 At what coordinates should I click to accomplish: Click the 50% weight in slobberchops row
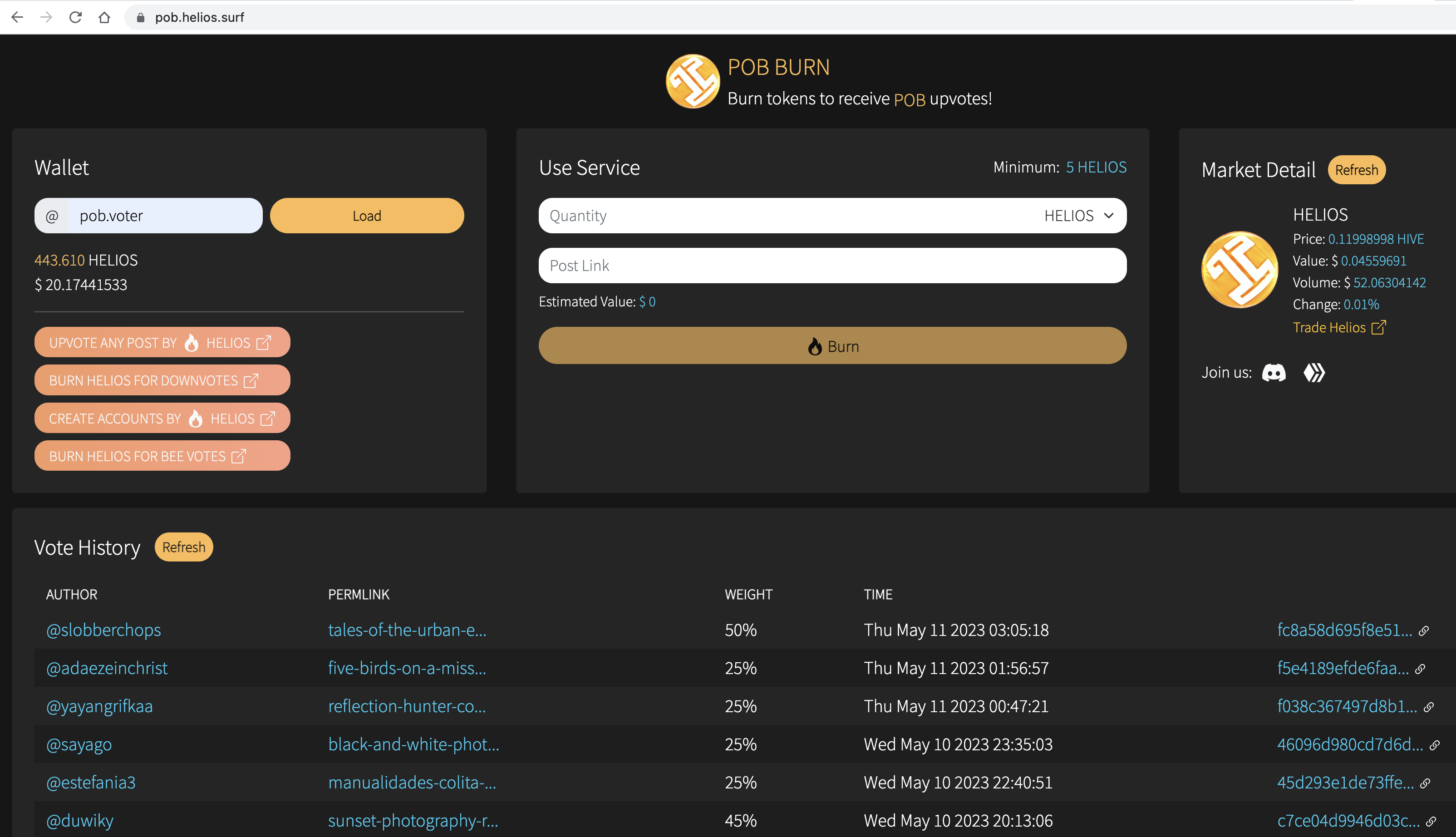pos(740,630)
